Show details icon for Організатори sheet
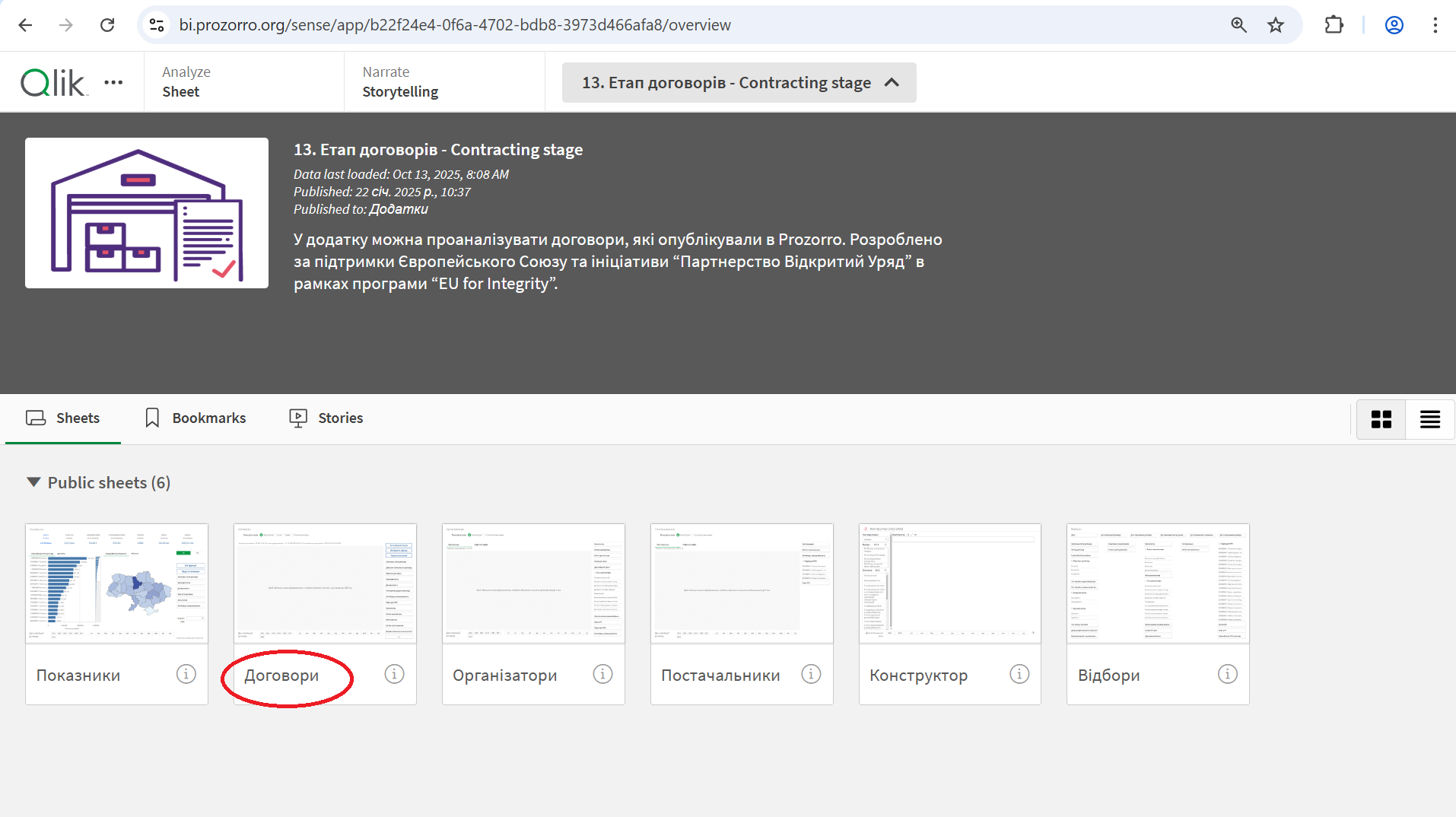 click(x=602, y=674)
